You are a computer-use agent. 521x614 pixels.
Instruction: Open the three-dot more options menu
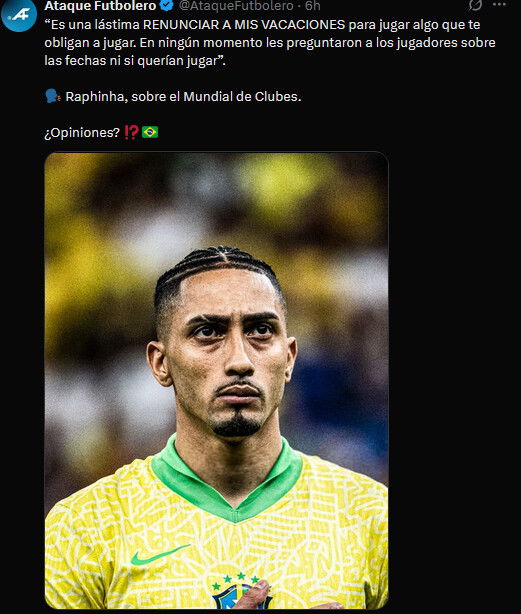[499, 5]
